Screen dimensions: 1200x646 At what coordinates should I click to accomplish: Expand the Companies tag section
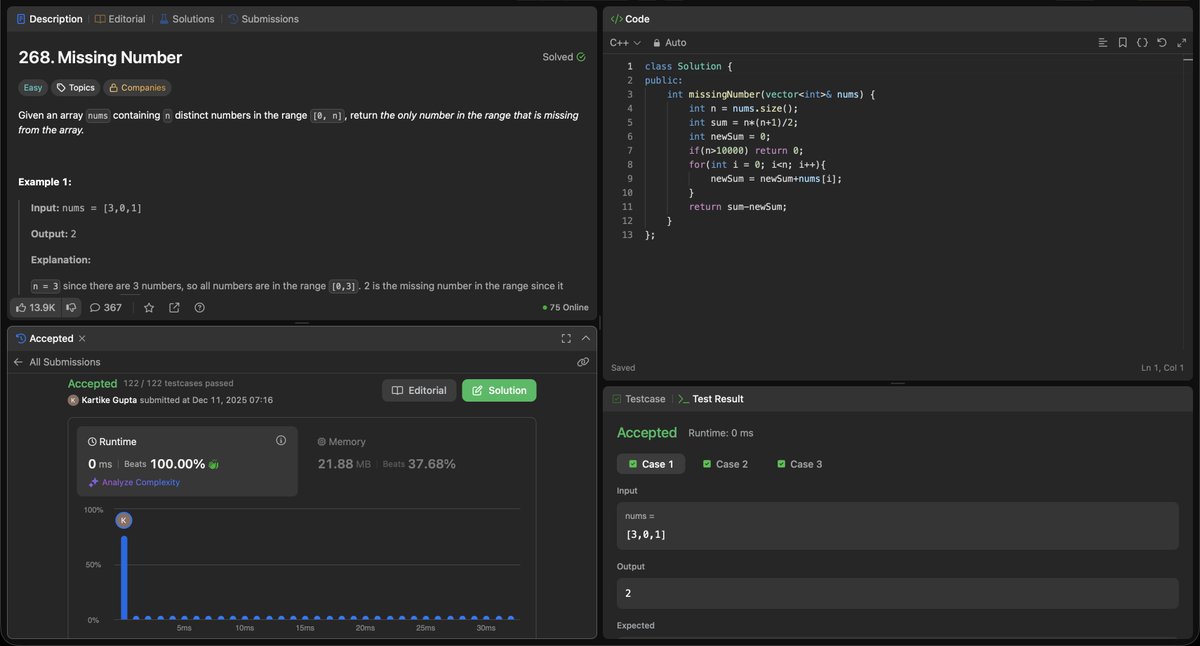(137, 87)
